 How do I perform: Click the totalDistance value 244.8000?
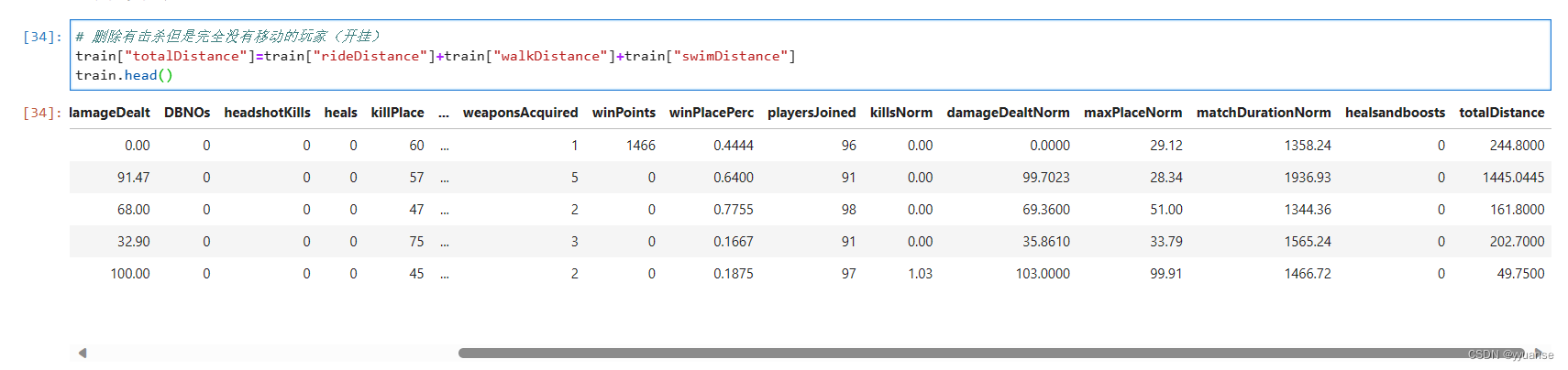[1517, 146]
